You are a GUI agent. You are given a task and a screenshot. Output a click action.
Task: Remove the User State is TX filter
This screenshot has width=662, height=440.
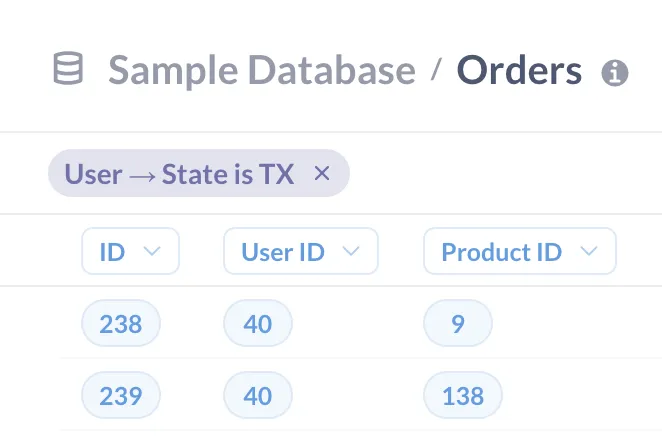point(322,174)
